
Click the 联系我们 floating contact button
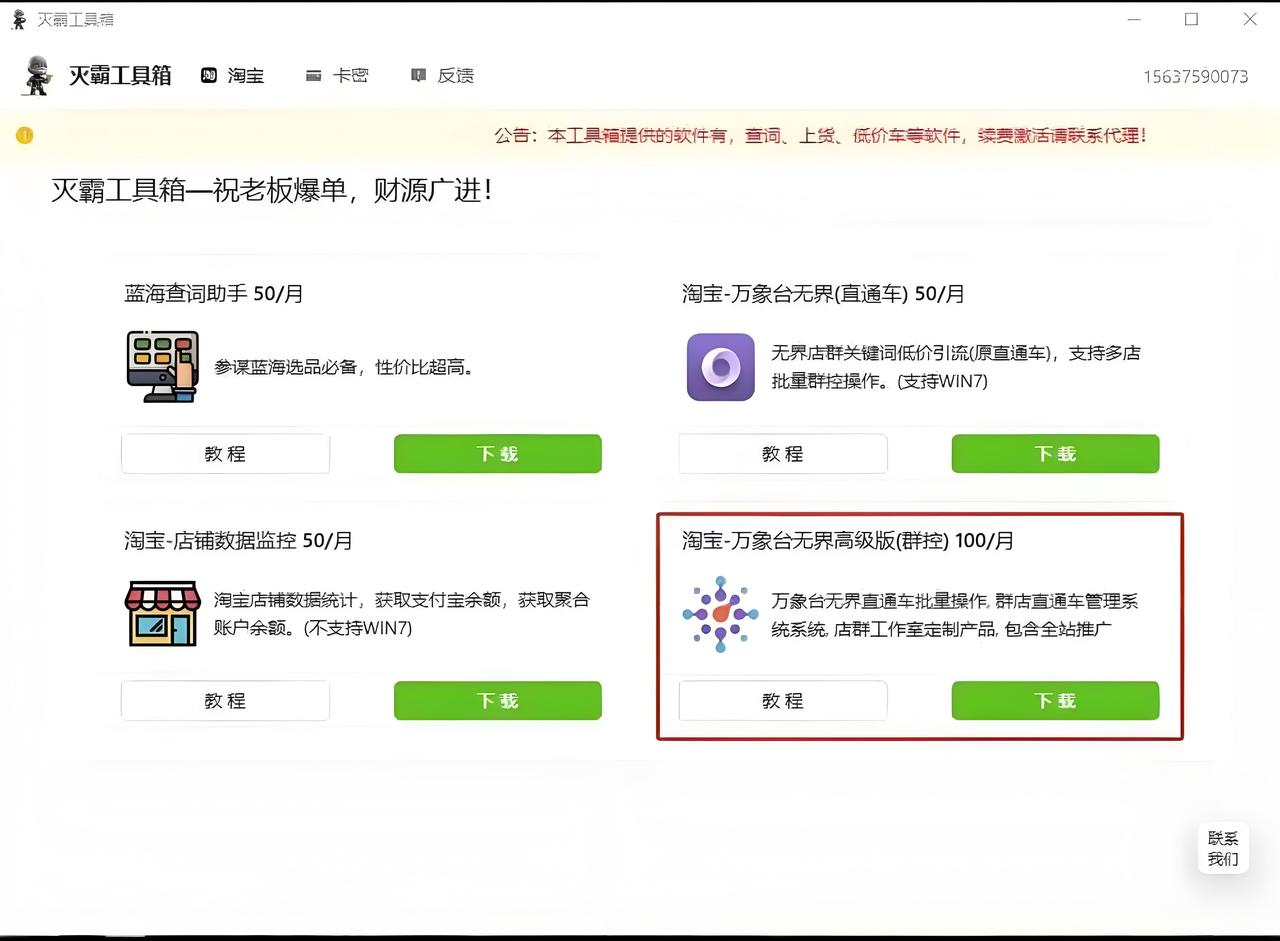(x=1222, y=849)
